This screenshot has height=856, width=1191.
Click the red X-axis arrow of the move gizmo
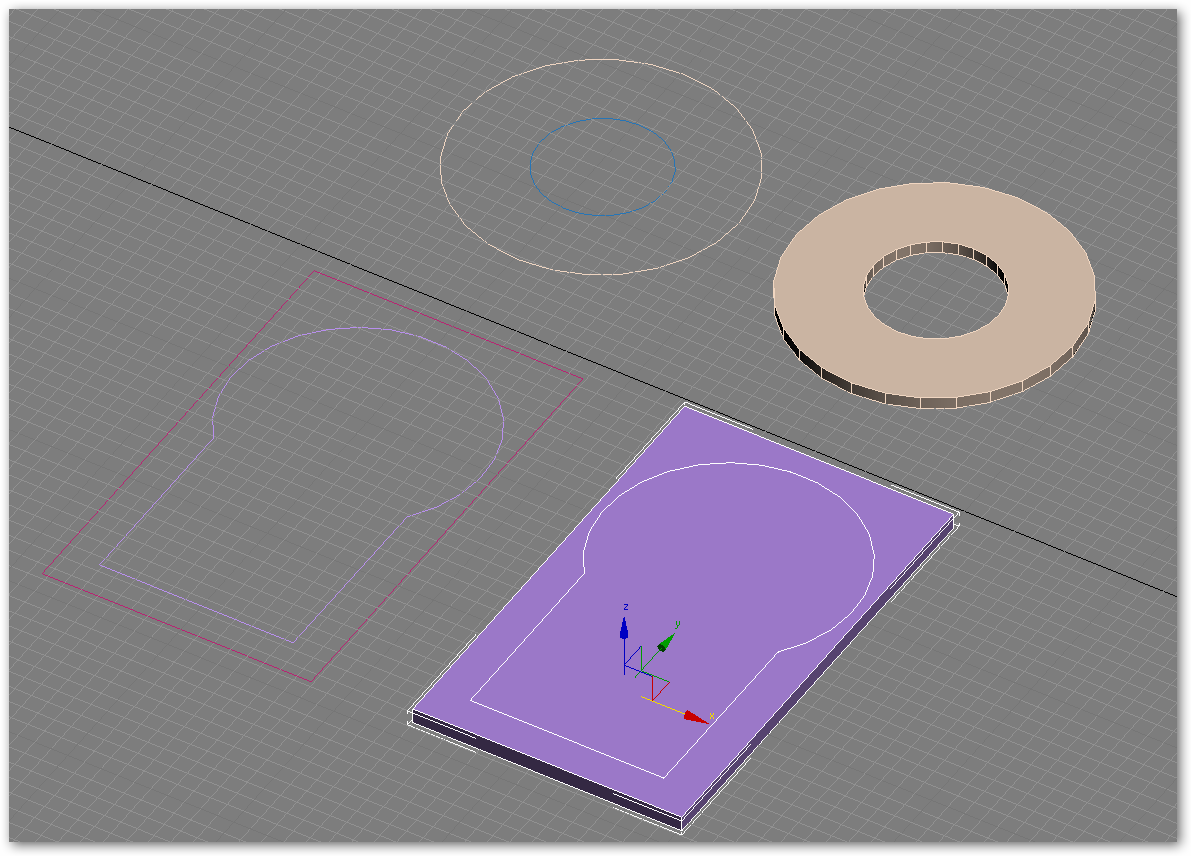(x=694, y=716)
